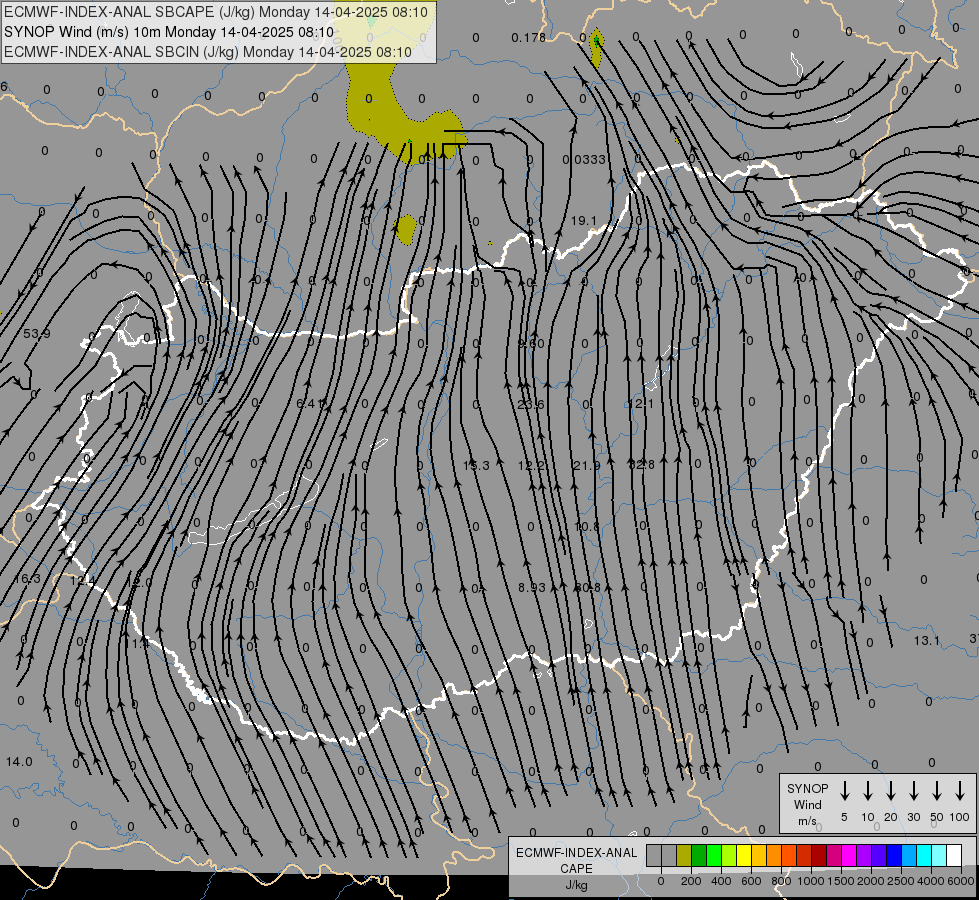
Task: Pick the white swatch ending at 6000
Action: coord(954,856)
